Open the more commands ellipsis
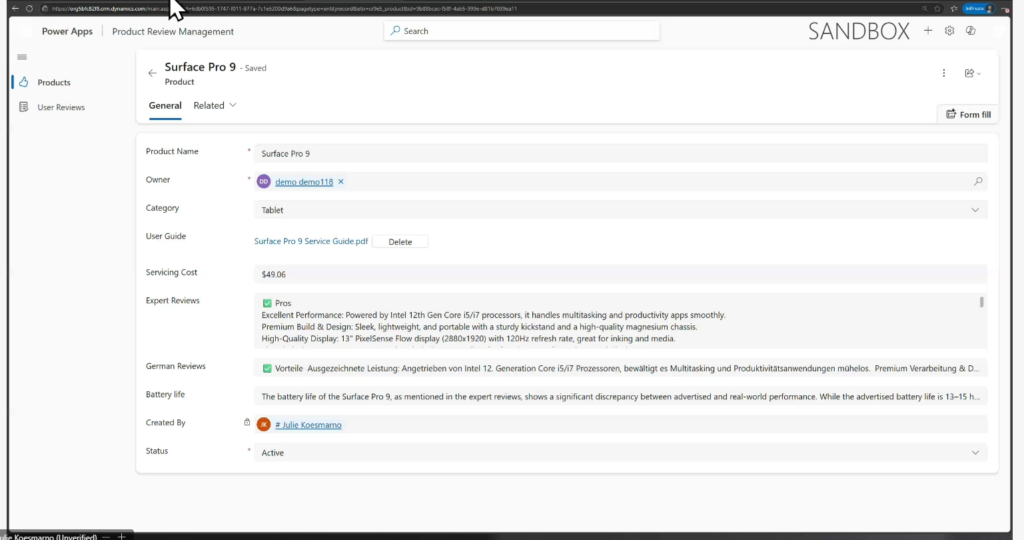This screenshot has width=1024, height=540. tap(944, 73)
